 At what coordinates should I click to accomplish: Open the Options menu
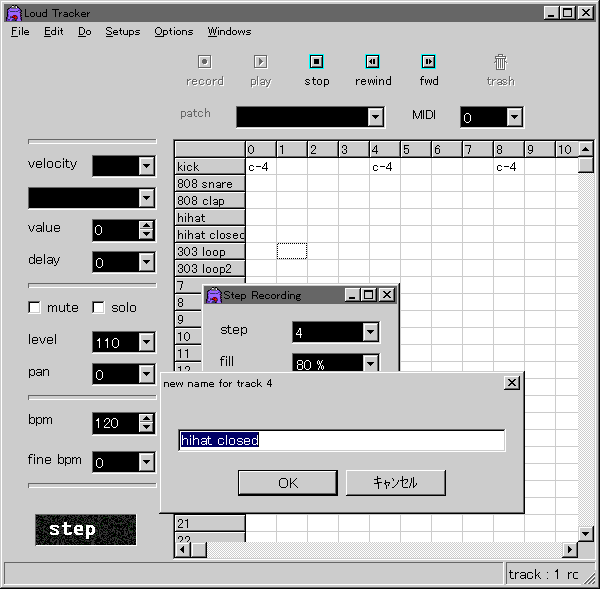(x=174, y=31)
